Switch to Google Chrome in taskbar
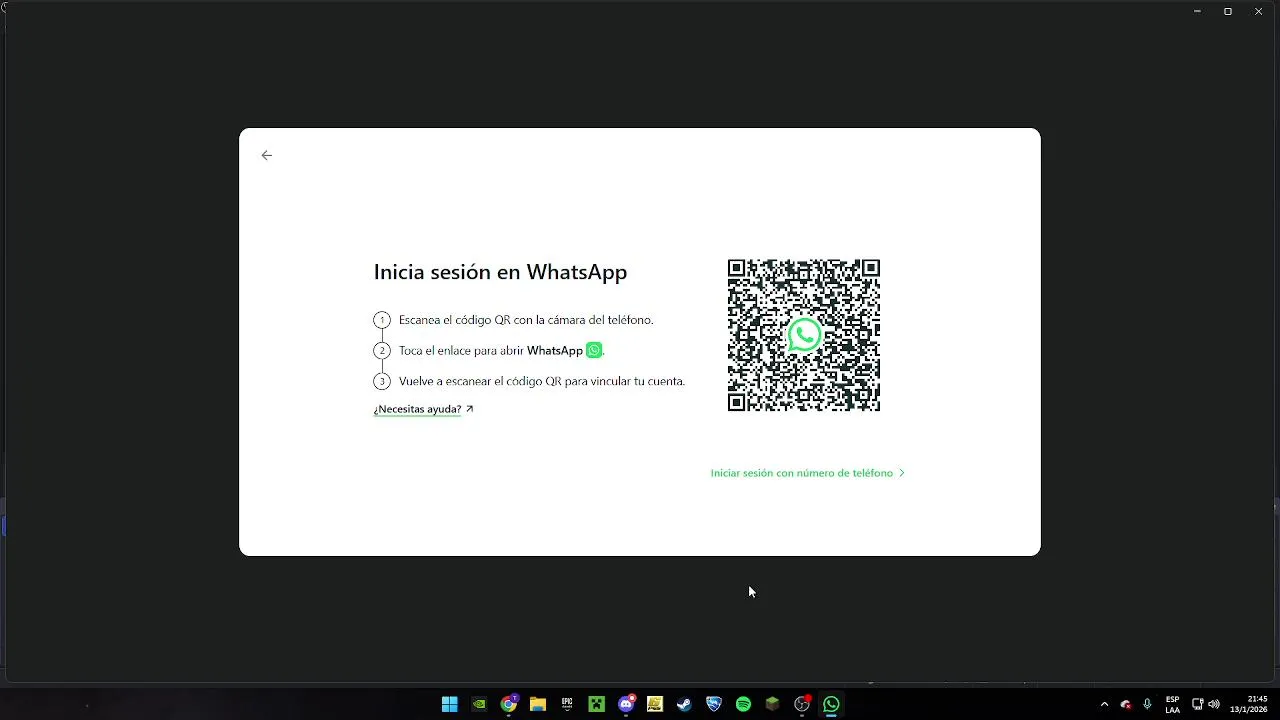This screenshot has height=720, width=1280. point(509,704)
